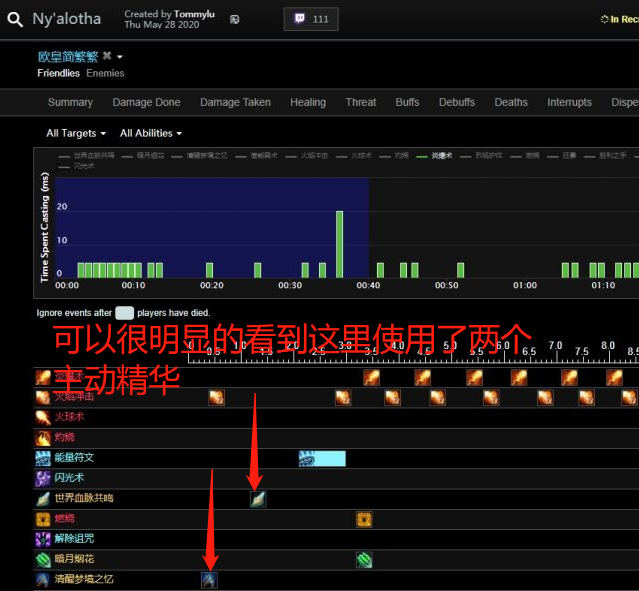Toggle 清醒梦境之忆 series in chart legend

(199, 156)
